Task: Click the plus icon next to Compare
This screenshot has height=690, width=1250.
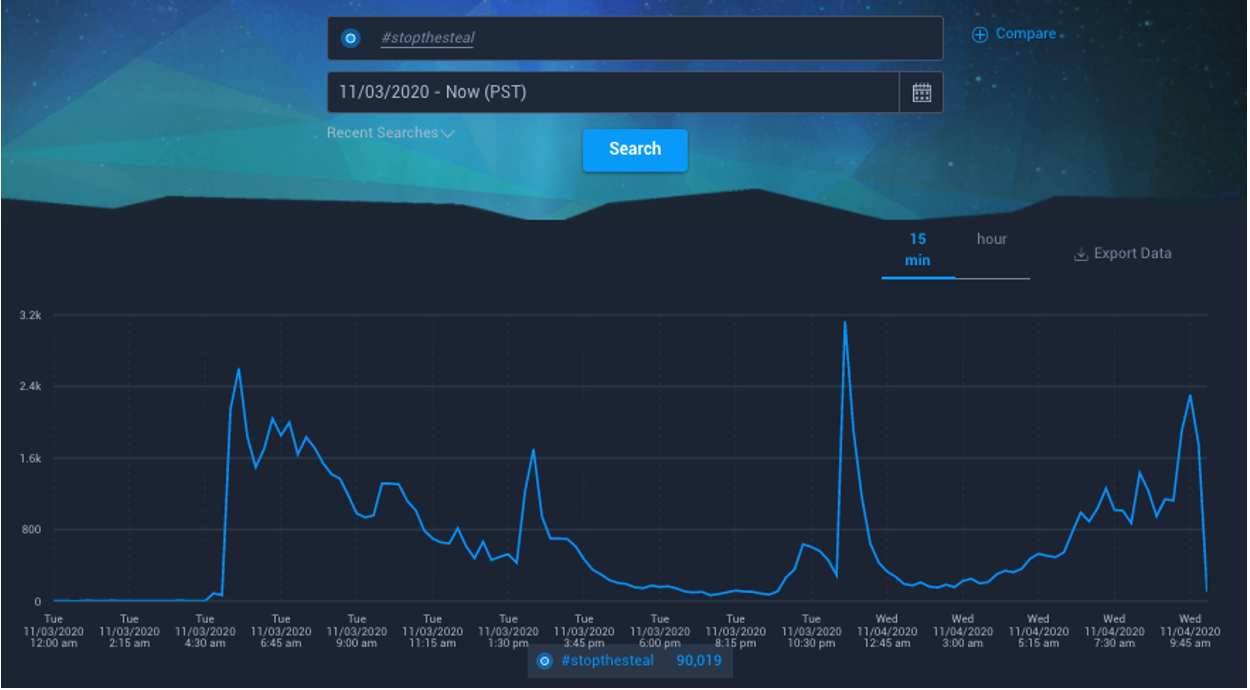Action: 980,35
